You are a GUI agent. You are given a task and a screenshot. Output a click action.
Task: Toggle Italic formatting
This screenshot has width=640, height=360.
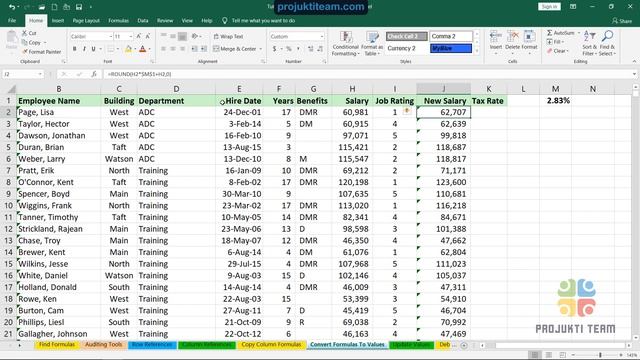pyautogui.click(x=84, y=49)
